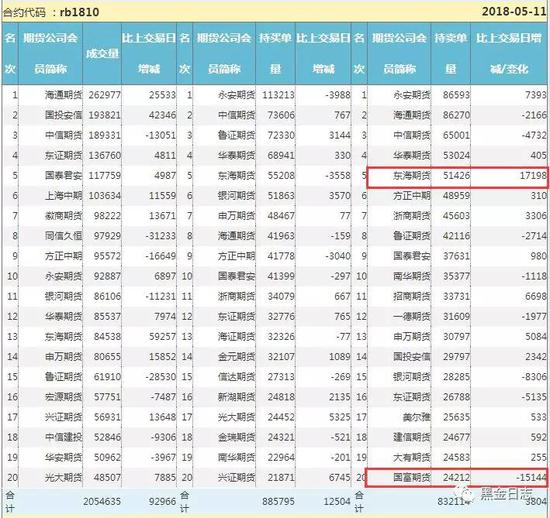This screenshot has height=518, width=550.
Task: Select short position value "86593"
Action: [456, 95]
